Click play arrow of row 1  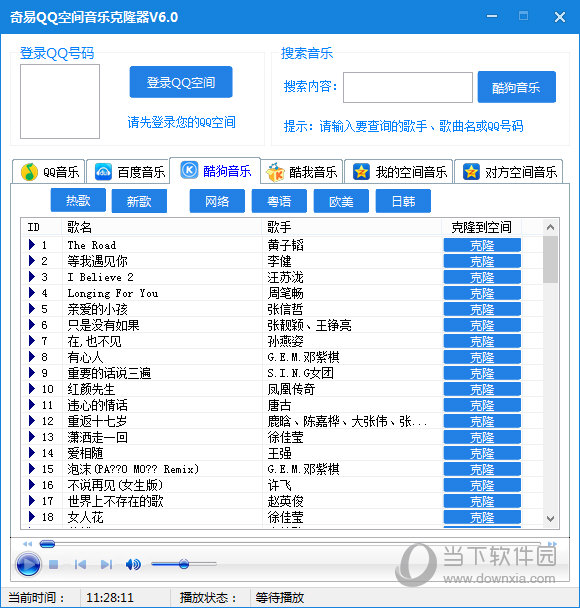32,245
